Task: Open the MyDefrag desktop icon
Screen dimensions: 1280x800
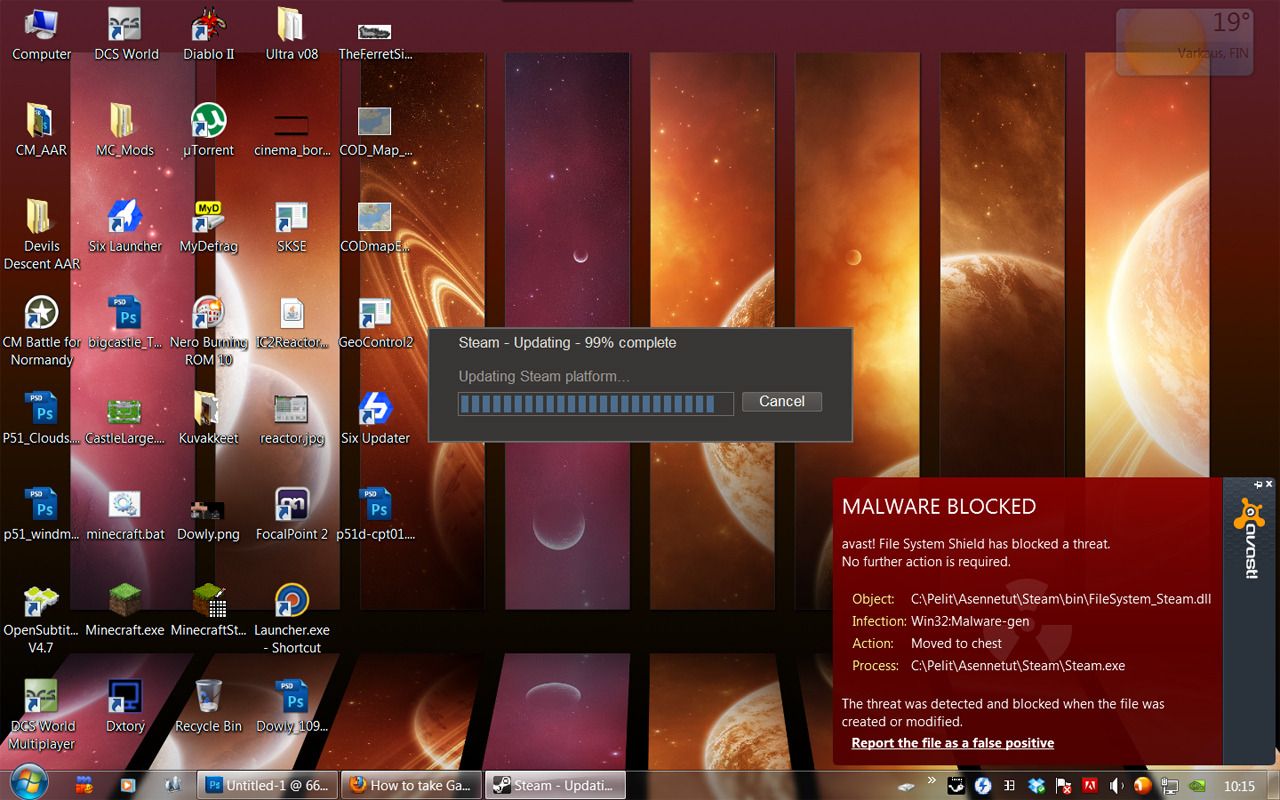Action: pos(208,226)
